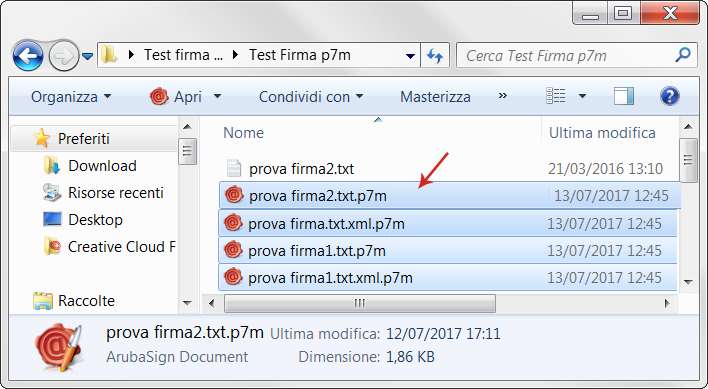This screenshot has width=708, height=389.
Task: Open Help with the blue question mark
Action: tap(669, 96)
